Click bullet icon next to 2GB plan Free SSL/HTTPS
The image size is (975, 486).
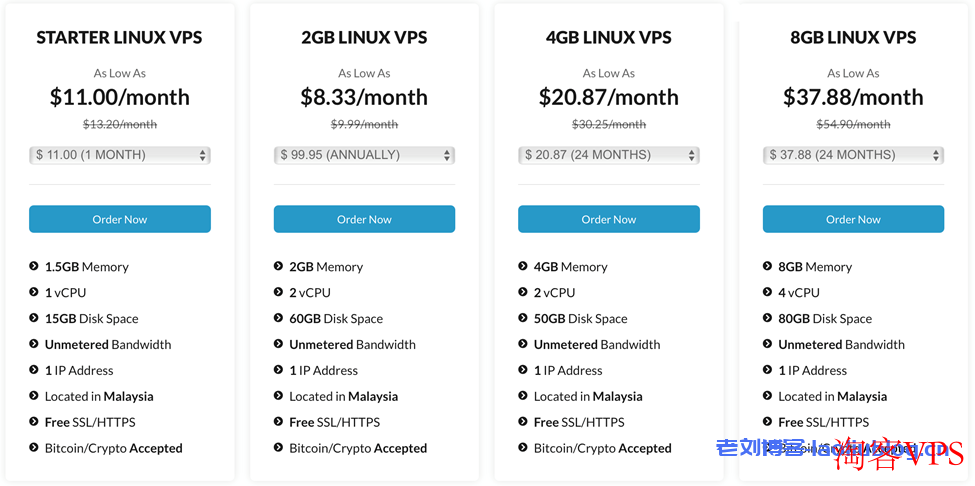pos(278,422)
